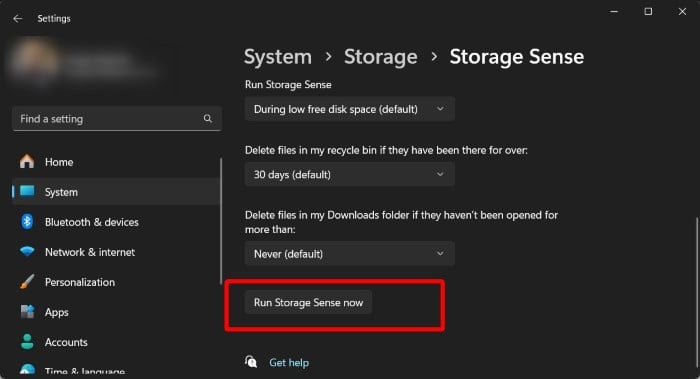Click the Personalization paintbrush icon
Image resolution: width=700 pixels, height=379 pixels.
coord(27,282)
